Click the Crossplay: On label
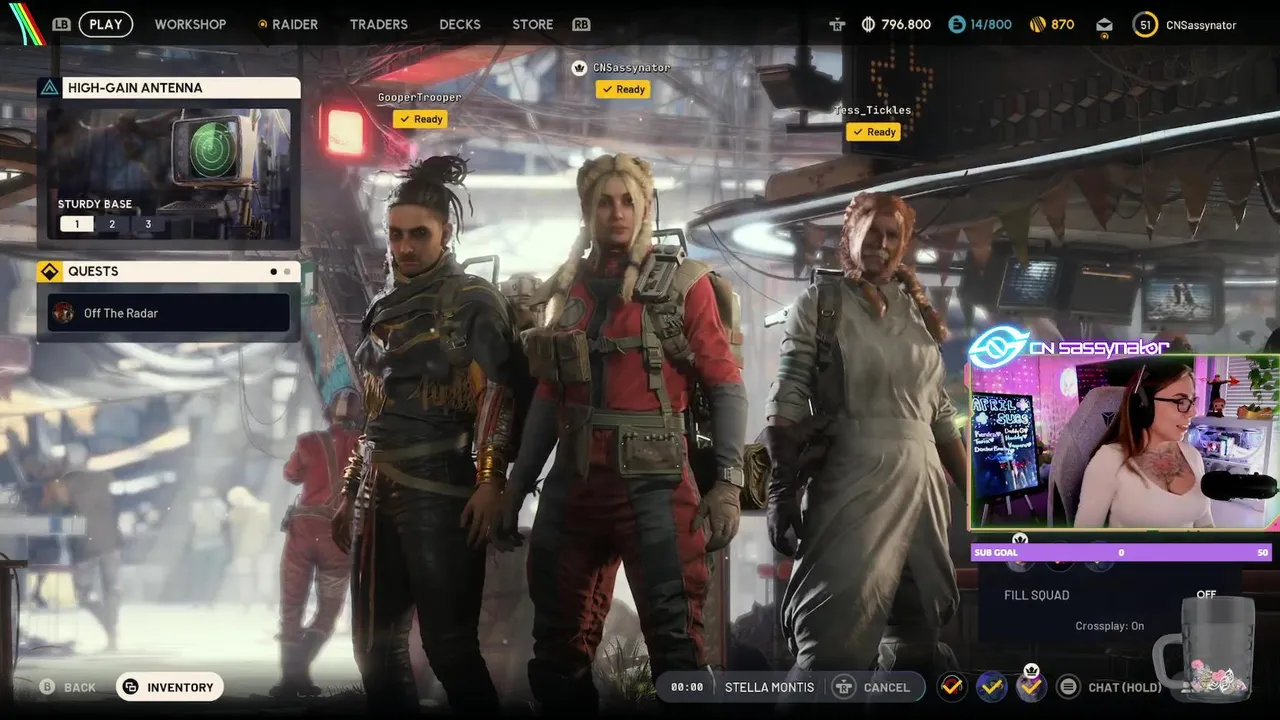Screen dimensions: 1280x720 tap(1110, 626)
